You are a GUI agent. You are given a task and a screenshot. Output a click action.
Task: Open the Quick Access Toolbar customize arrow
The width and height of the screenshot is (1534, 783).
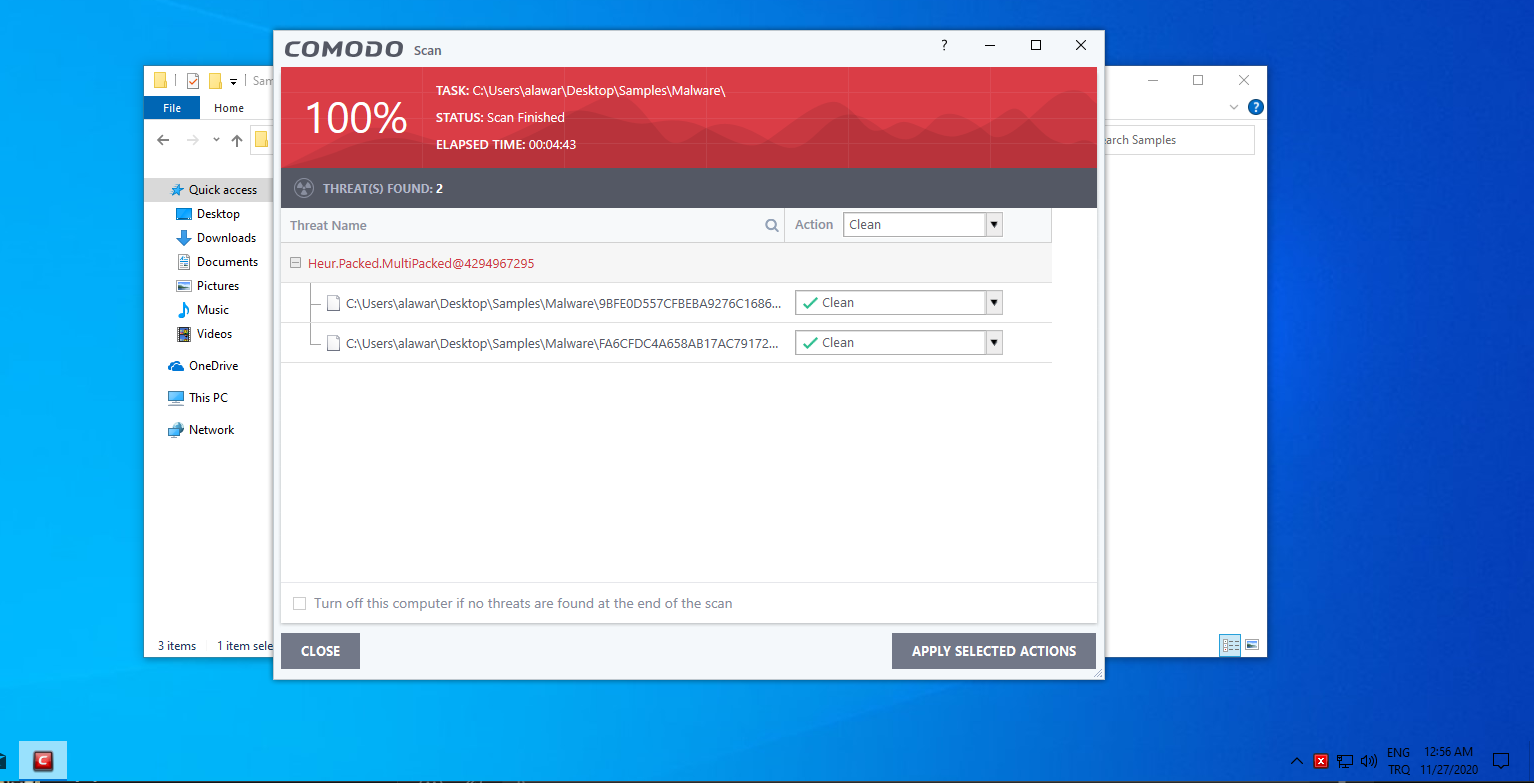point(234,82)
